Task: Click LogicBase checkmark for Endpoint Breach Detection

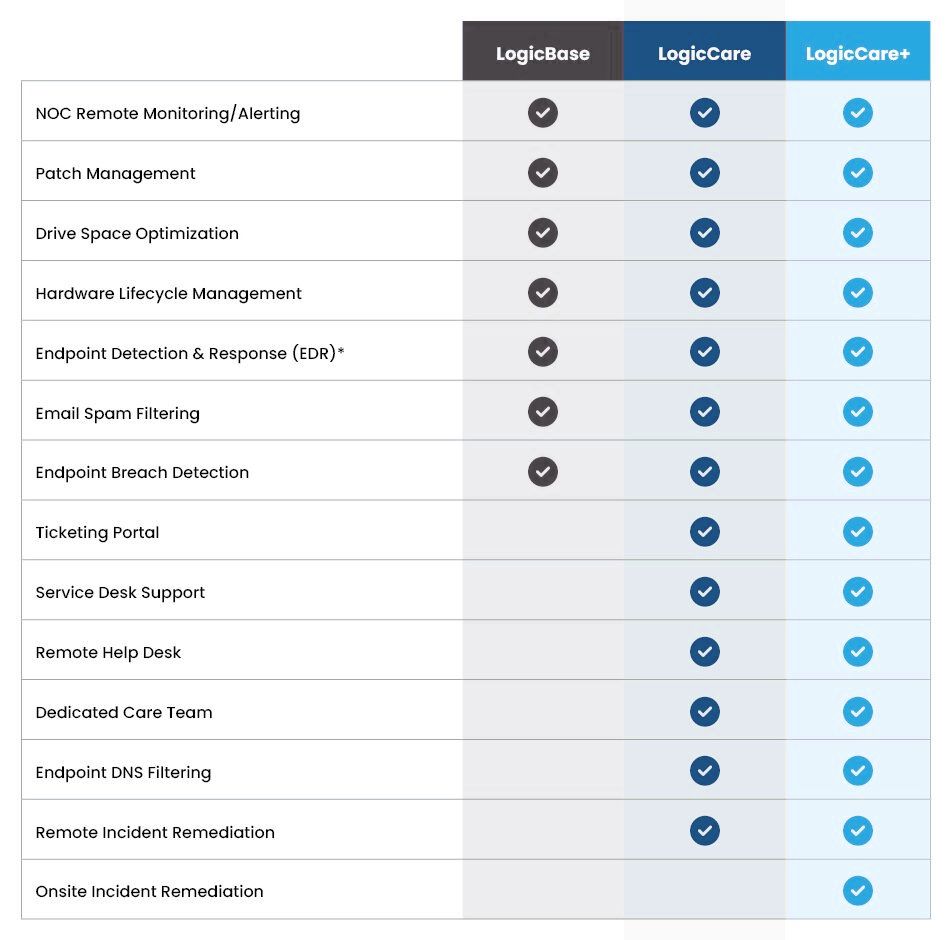Action: pos(543,472)
